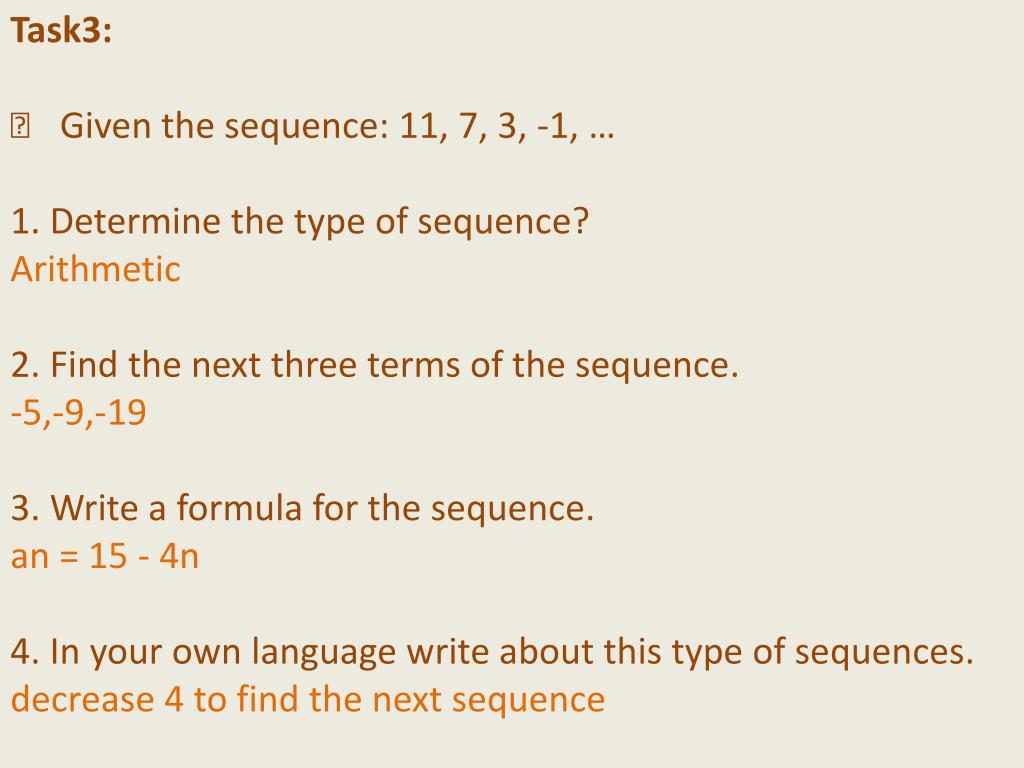Click the answer '-5,-9,-19'
Screen dimensions: 1024x768
[x=78, y=413]
